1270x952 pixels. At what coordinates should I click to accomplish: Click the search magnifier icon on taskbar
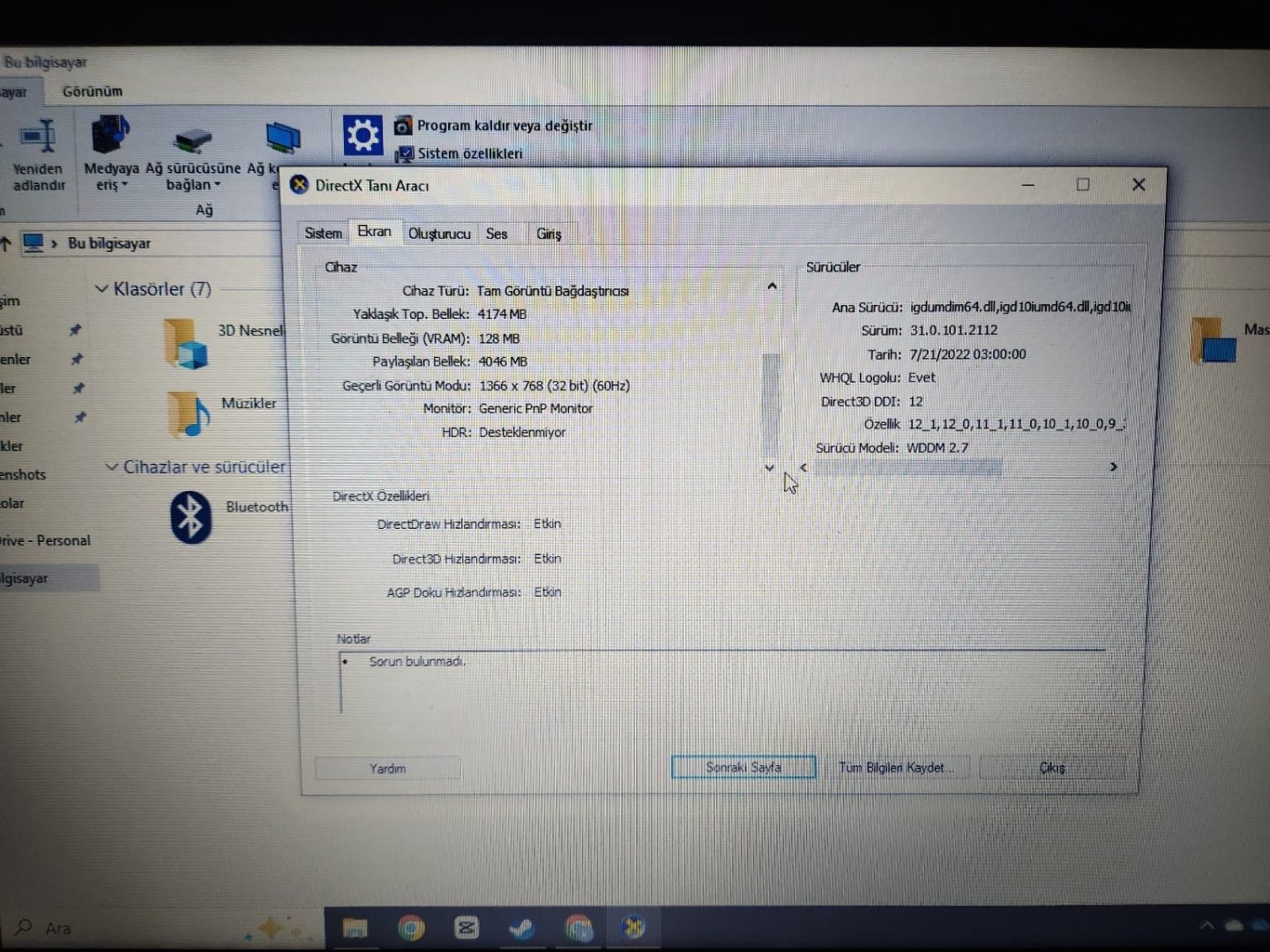point(23,927)
